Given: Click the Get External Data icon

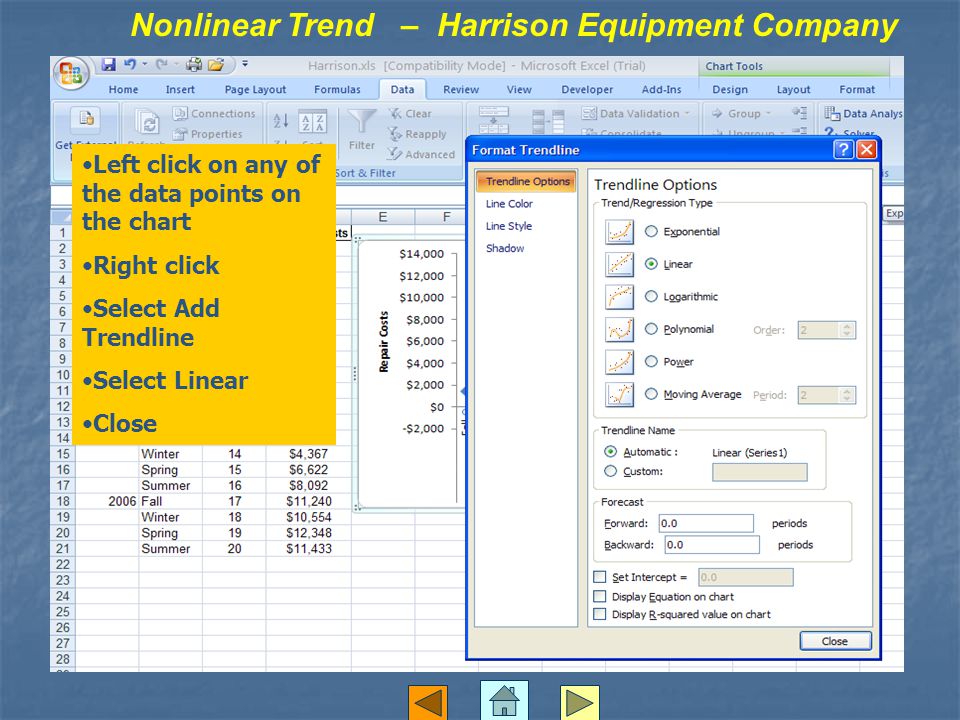Looking at the screenshot, I should pyautogui.click(x=86, y=118).
